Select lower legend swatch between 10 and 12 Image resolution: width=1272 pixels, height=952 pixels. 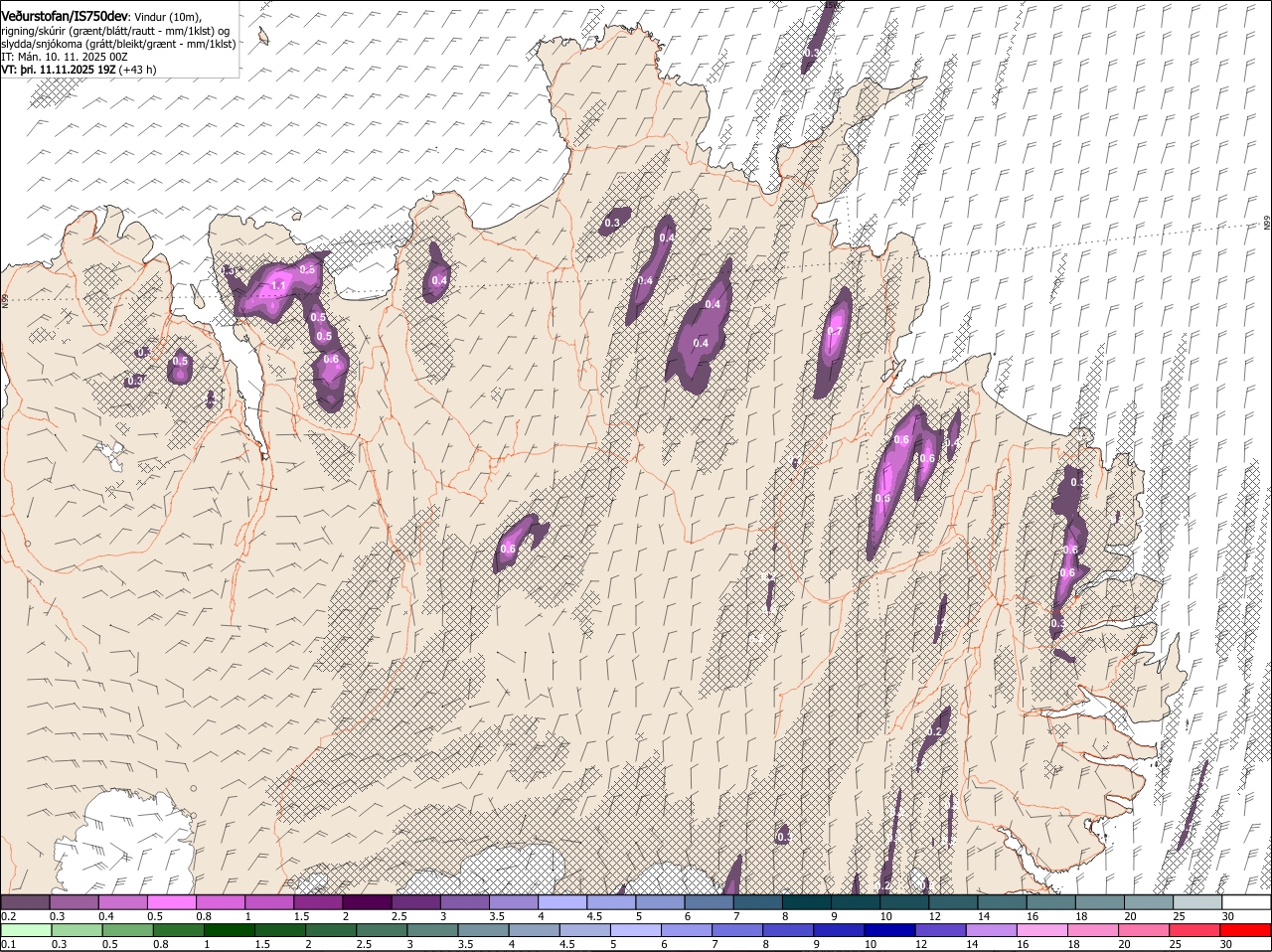point(890,931)
